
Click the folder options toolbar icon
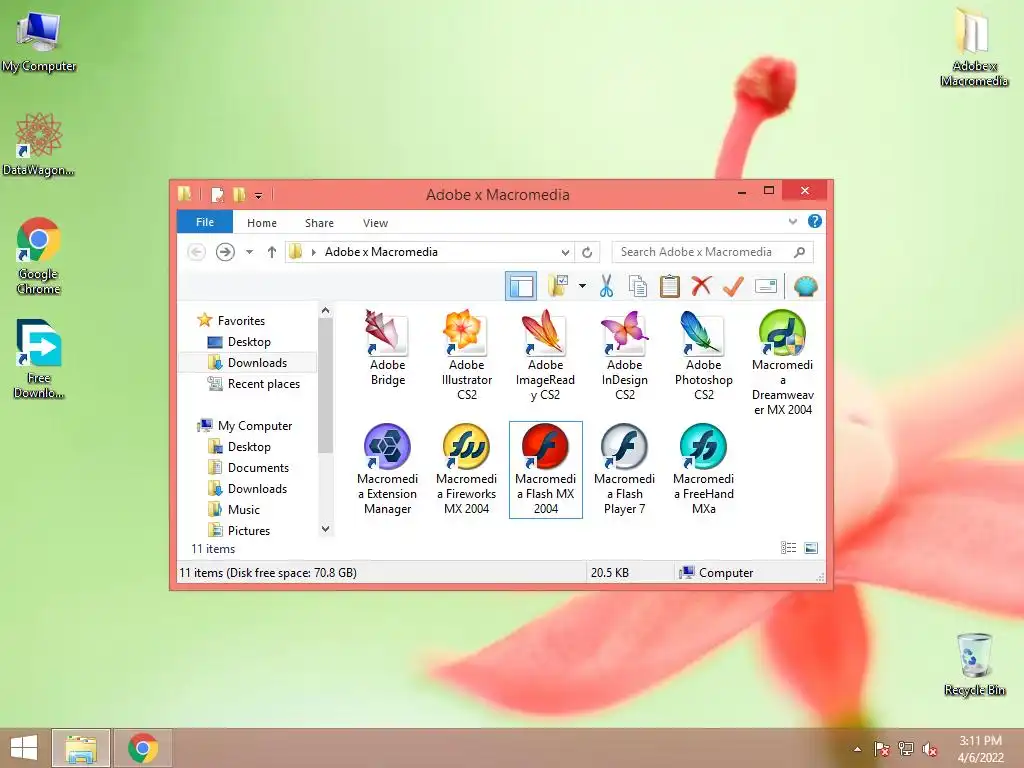[558, 286]
